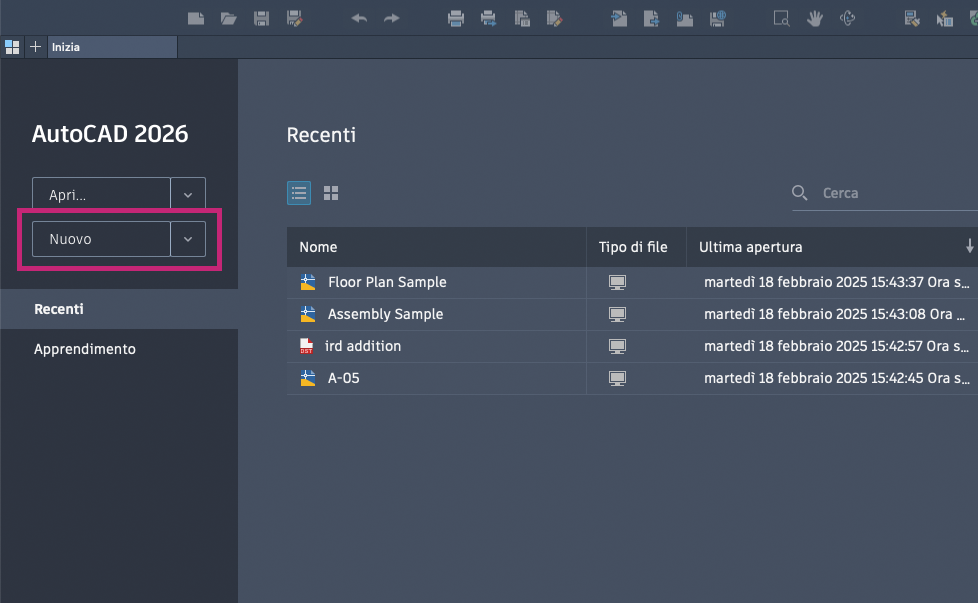The width and height of the screenshot is (978, 603).
Task: Click the search magnifier icon
Action: coord(800,193)
